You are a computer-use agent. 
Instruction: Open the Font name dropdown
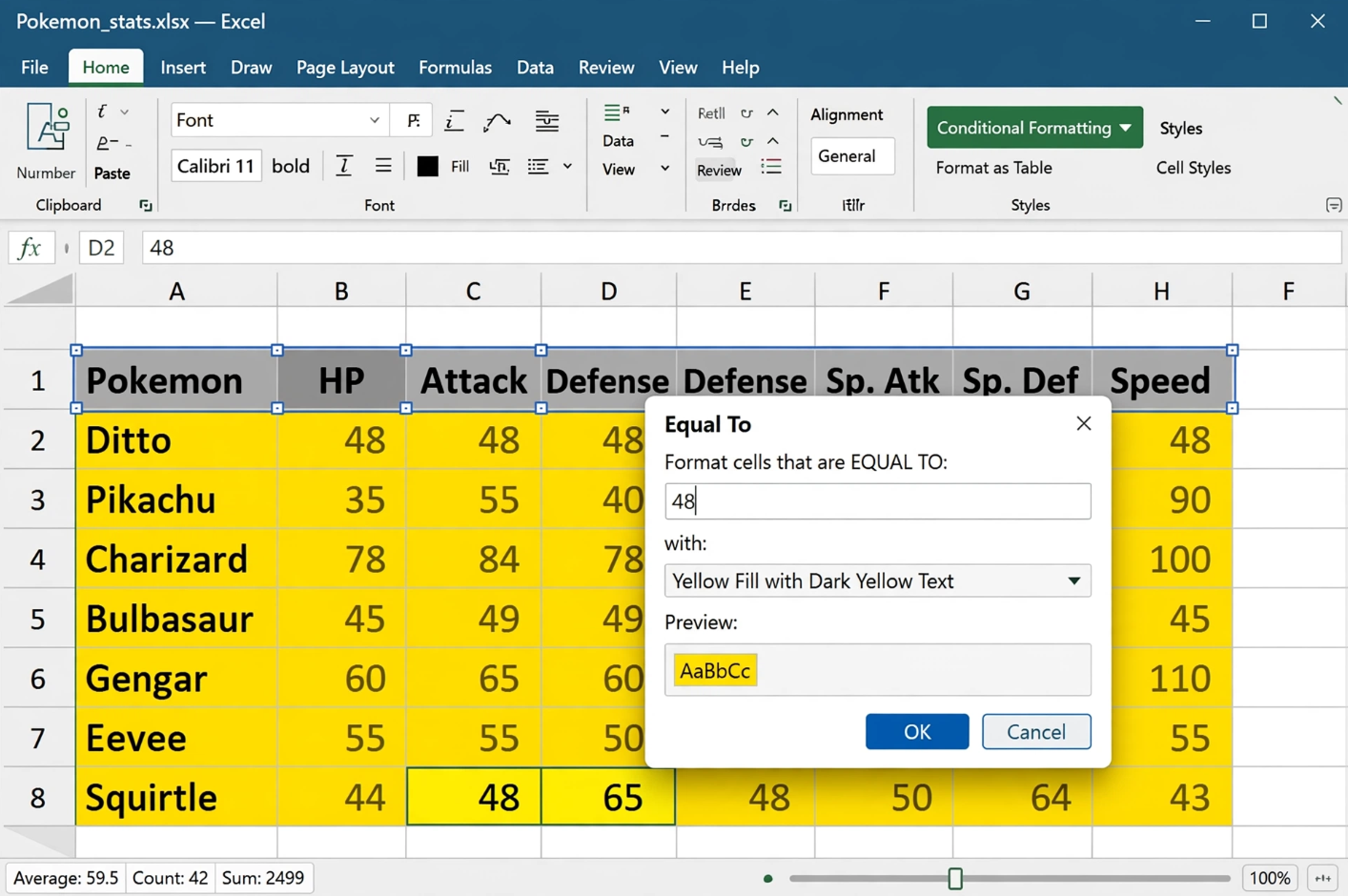tap(374, 120)
